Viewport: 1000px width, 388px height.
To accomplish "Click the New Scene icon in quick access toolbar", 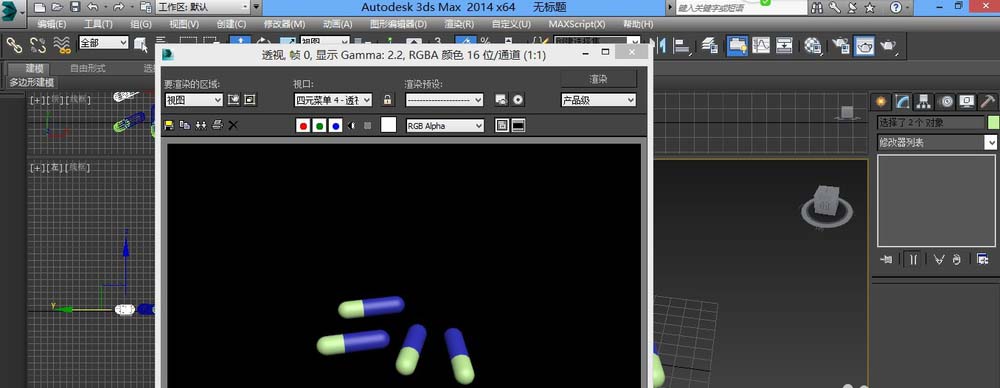I will (40, 8).
